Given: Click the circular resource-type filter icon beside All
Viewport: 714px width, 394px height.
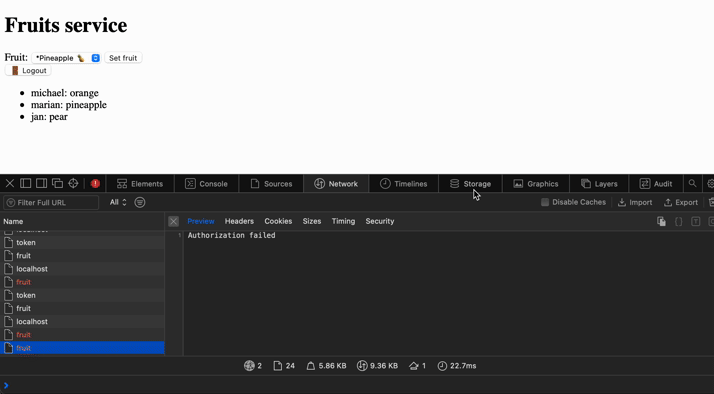Looking at the screenshot, I should click(x=140, y=202).
